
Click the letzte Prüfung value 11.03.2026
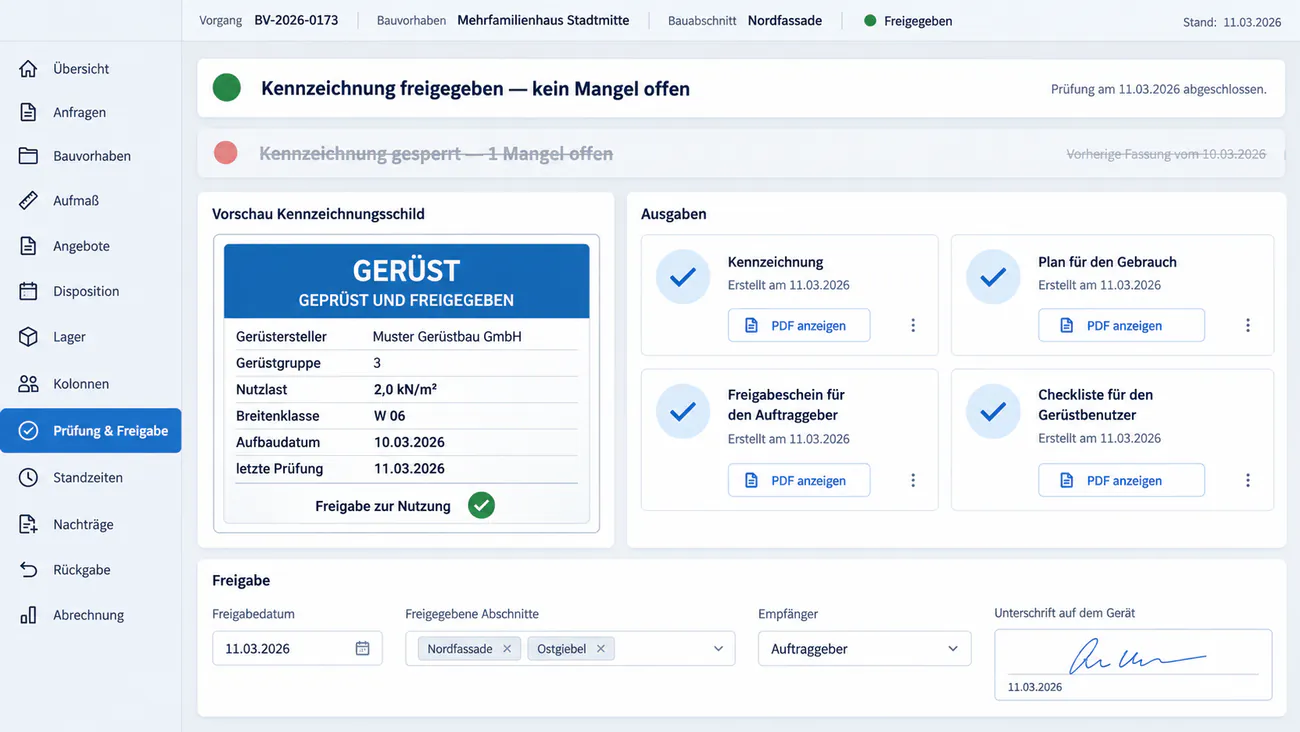[x=409, y=468]
